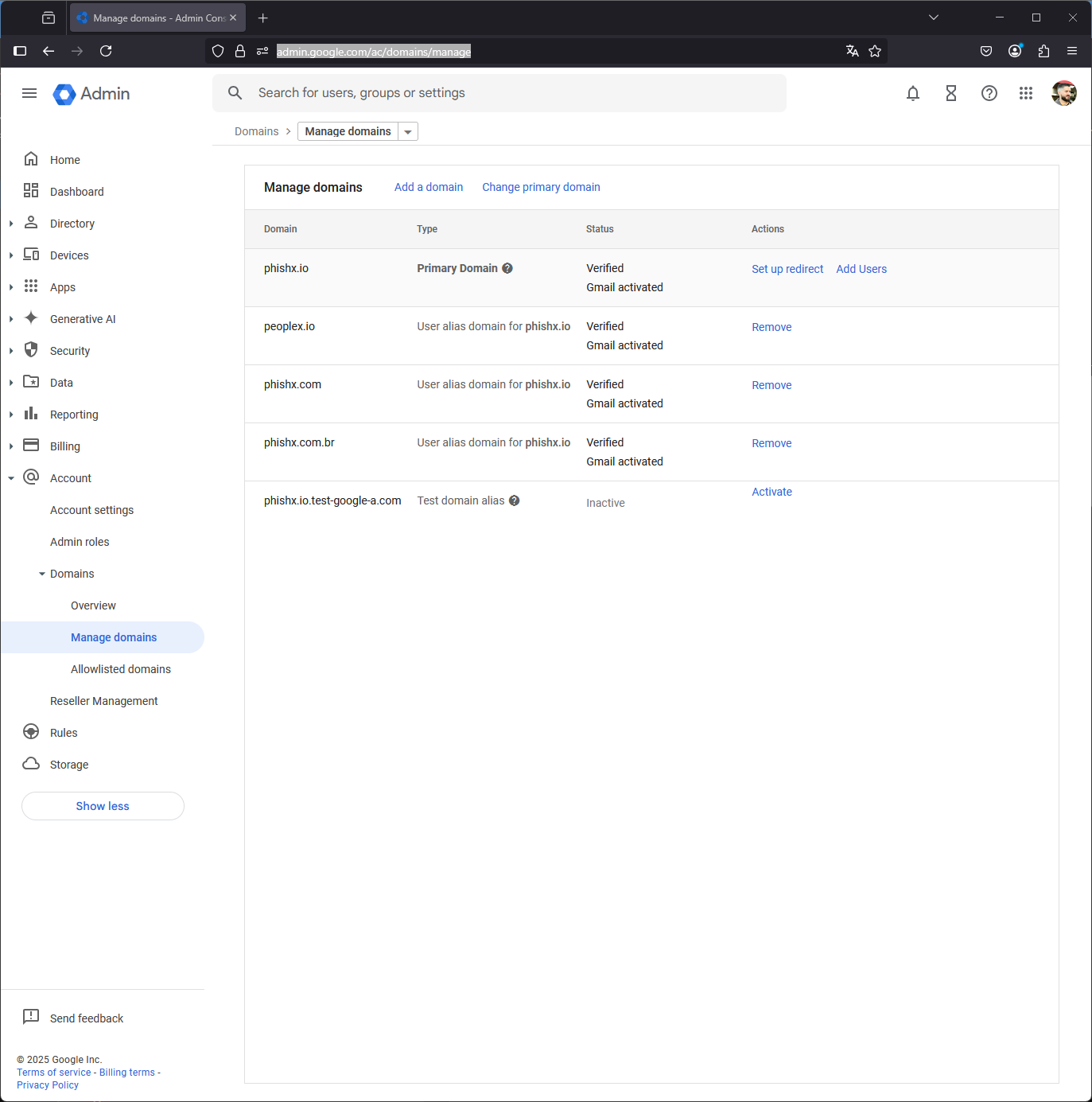Expand the Devices sidebar section

[11, 255]
